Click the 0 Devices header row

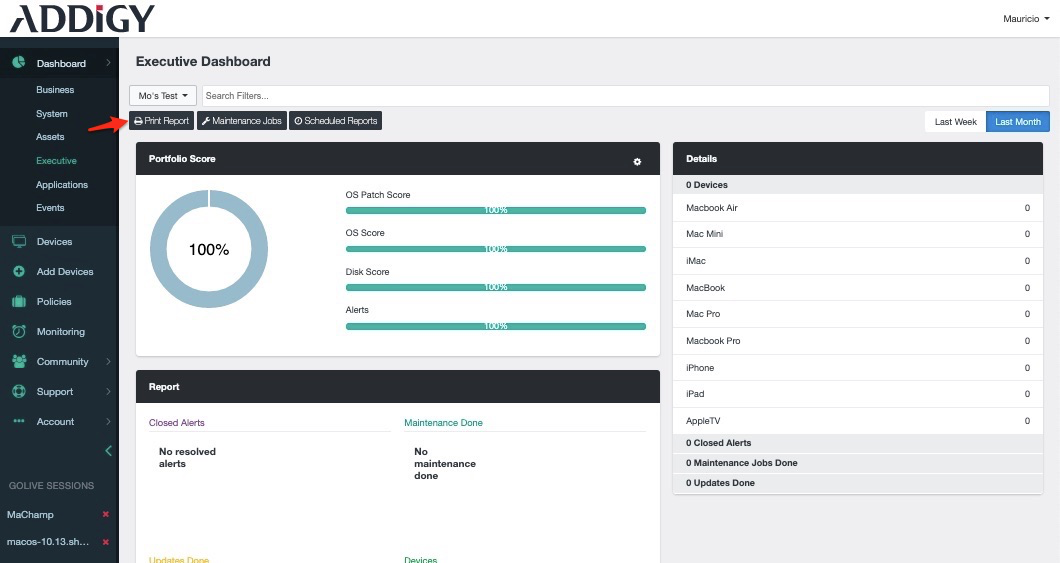[857, 185]
